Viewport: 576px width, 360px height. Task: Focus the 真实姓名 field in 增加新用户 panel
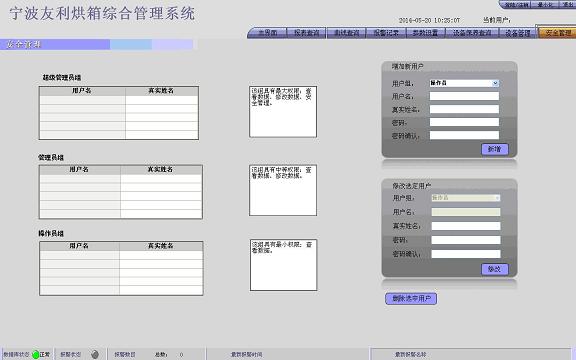[464, 109]
